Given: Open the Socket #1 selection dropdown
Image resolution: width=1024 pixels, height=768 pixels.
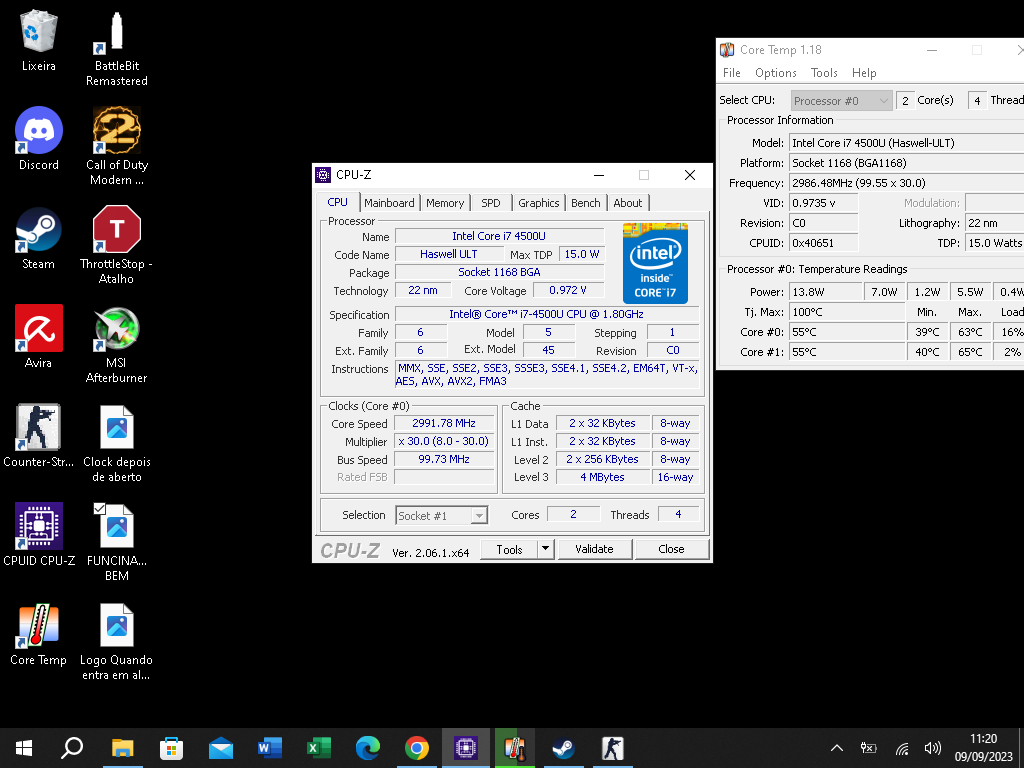Looking at the screenshot, I should (x=441, y=515).
